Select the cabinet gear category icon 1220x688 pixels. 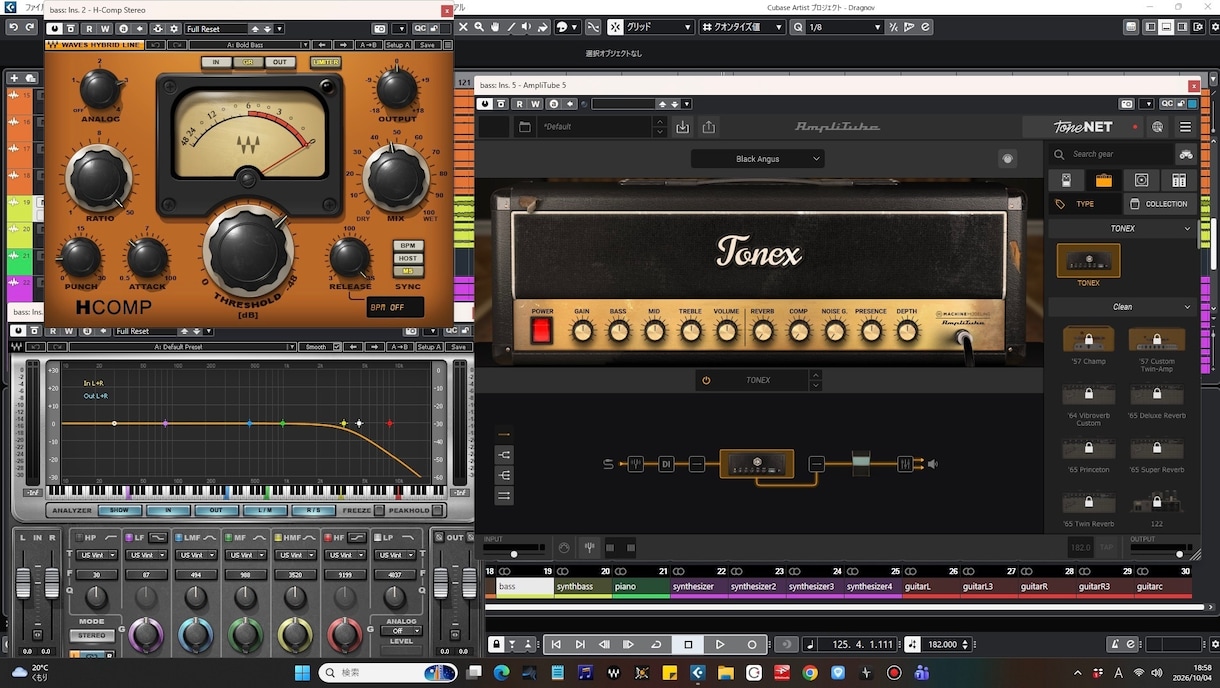pos(1141,180)
